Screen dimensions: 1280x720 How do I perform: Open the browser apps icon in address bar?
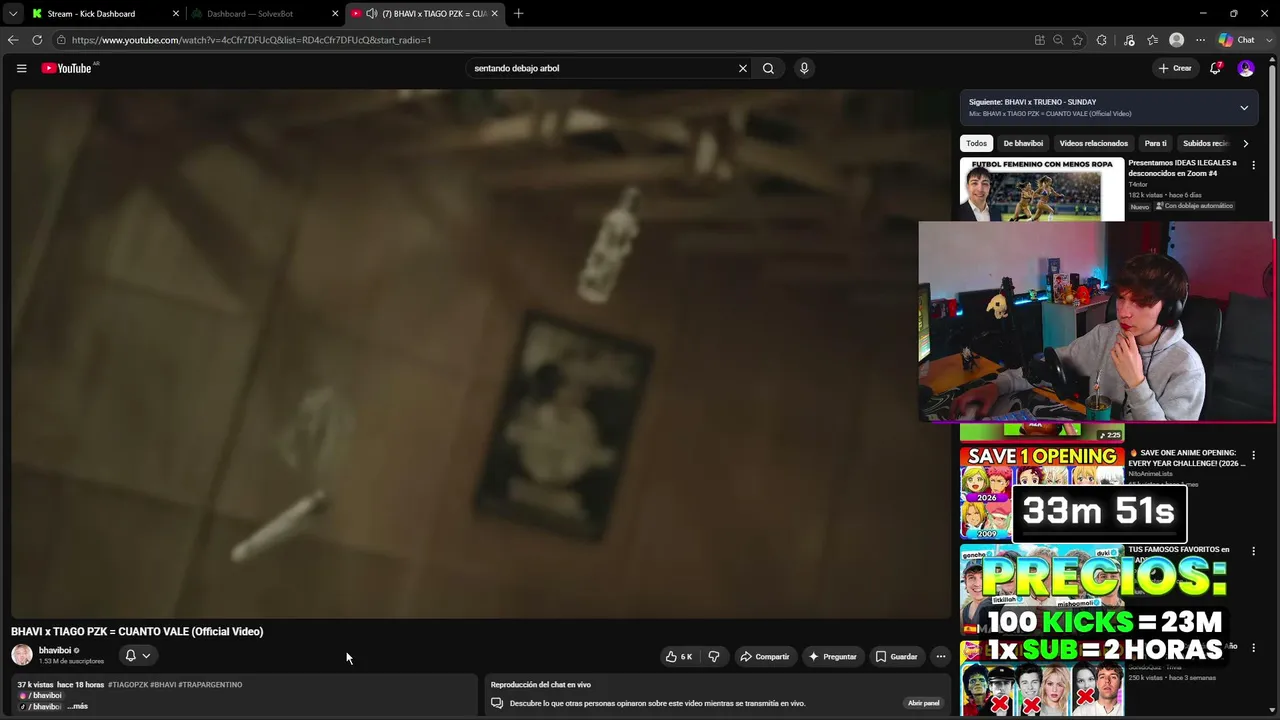[1040, 40]
